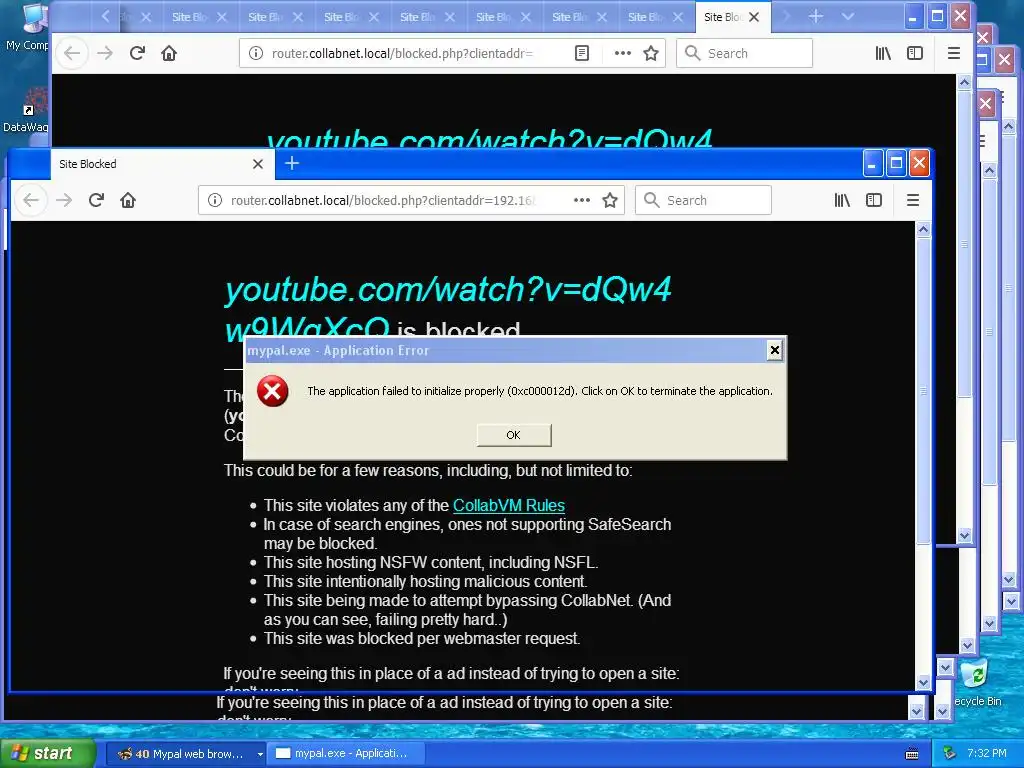Bookmark the page with the star in the back window
The width and height of the screenshot is (1024, 768).
click(x=651, y=53)
